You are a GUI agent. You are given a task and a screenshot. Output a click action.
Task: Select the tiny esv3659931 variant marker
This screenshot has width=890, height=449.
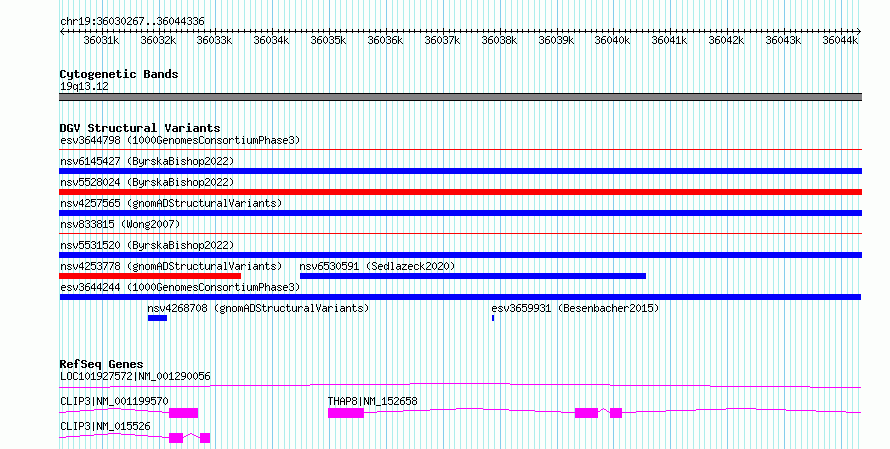(x=493, y=318)
